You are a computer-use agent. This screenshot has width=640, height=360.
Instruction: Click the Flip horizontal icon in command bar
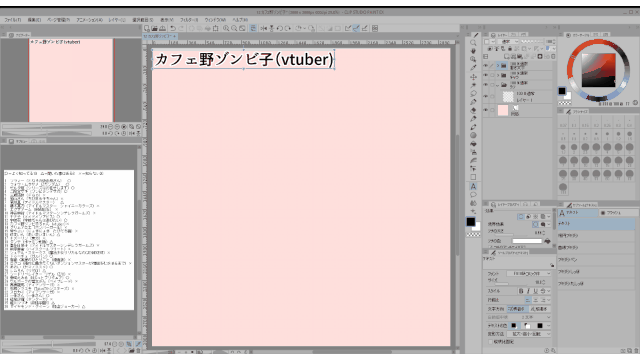coord(264,29)
